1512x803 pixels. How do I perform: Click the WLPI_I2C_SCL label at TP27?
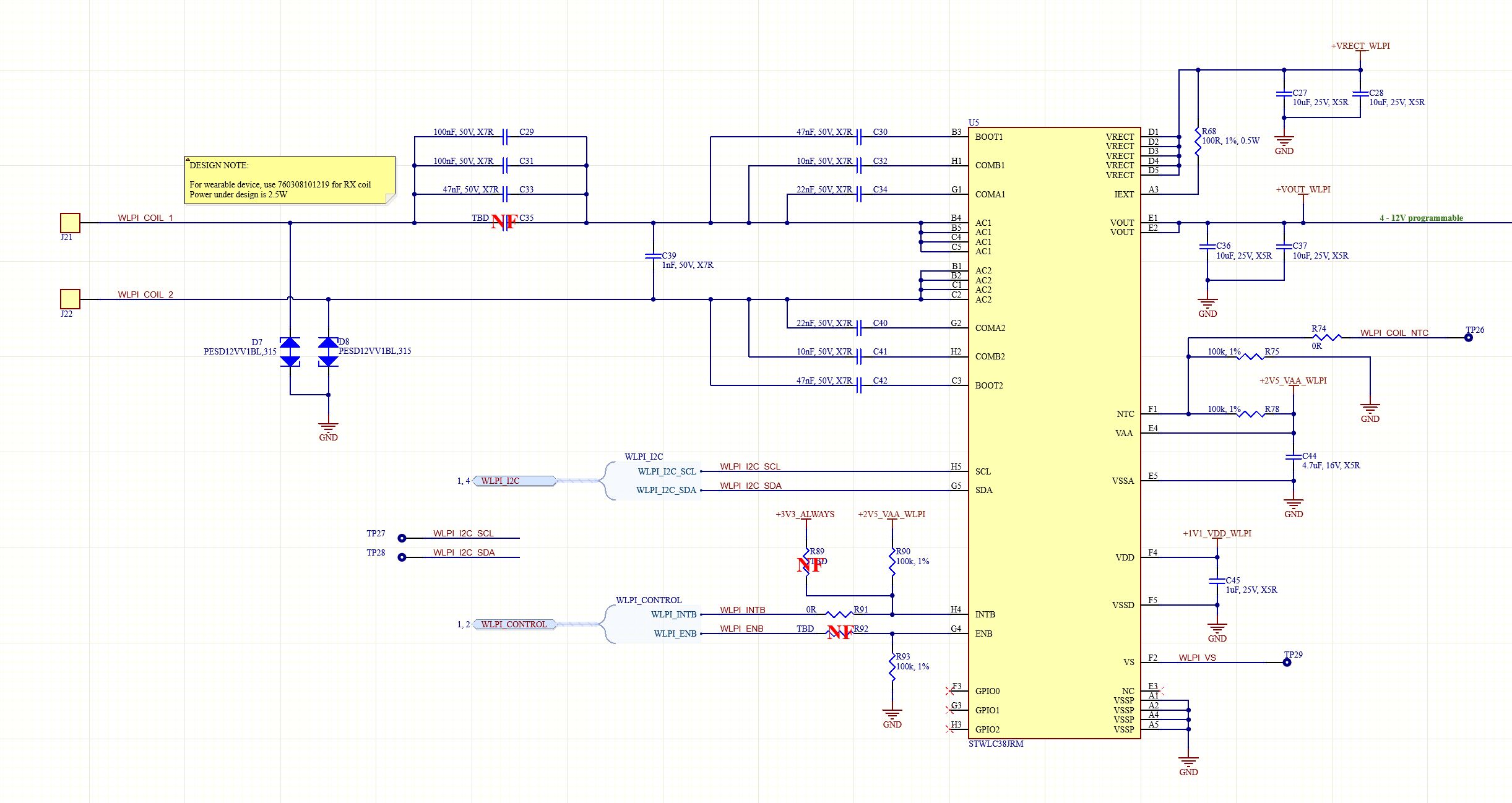[465, 533]
